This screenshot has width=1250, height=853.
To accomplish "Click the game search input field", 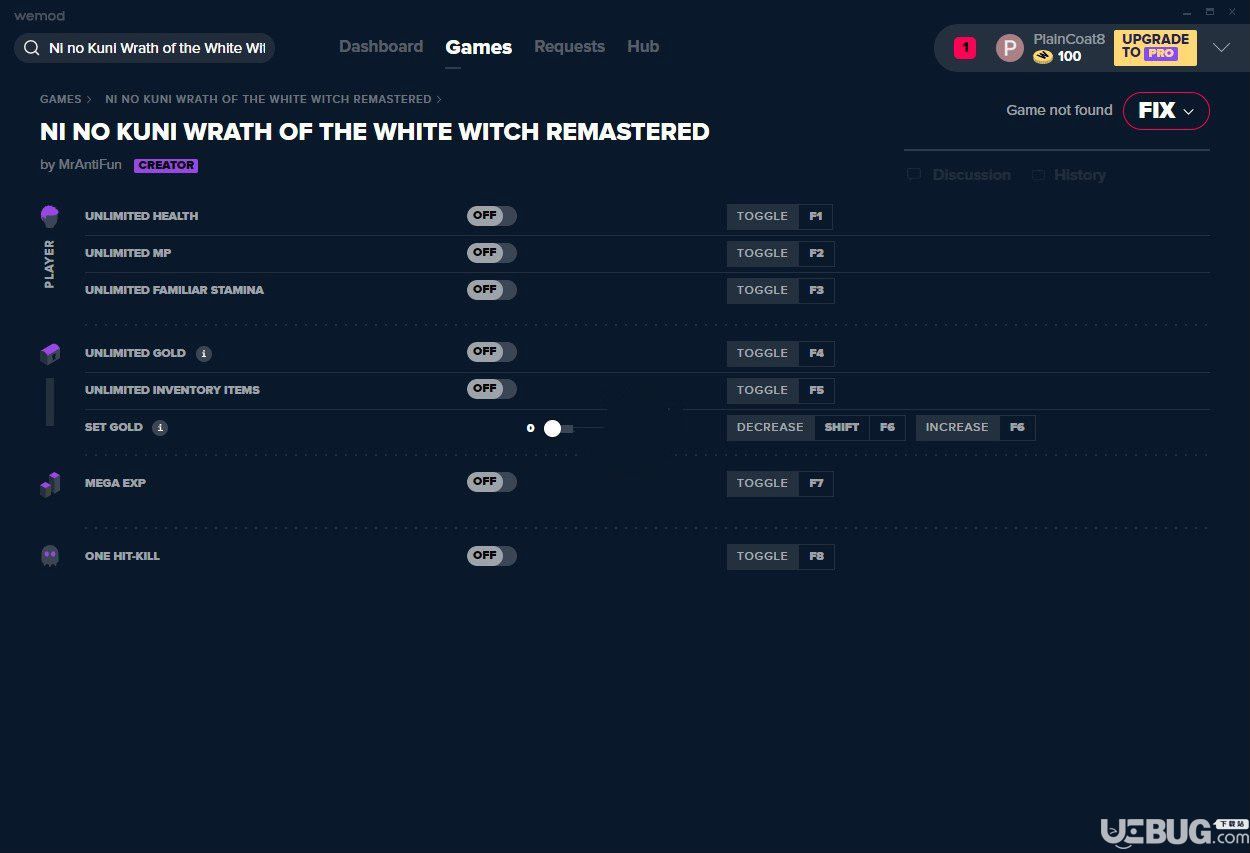I will pos(144,48).
